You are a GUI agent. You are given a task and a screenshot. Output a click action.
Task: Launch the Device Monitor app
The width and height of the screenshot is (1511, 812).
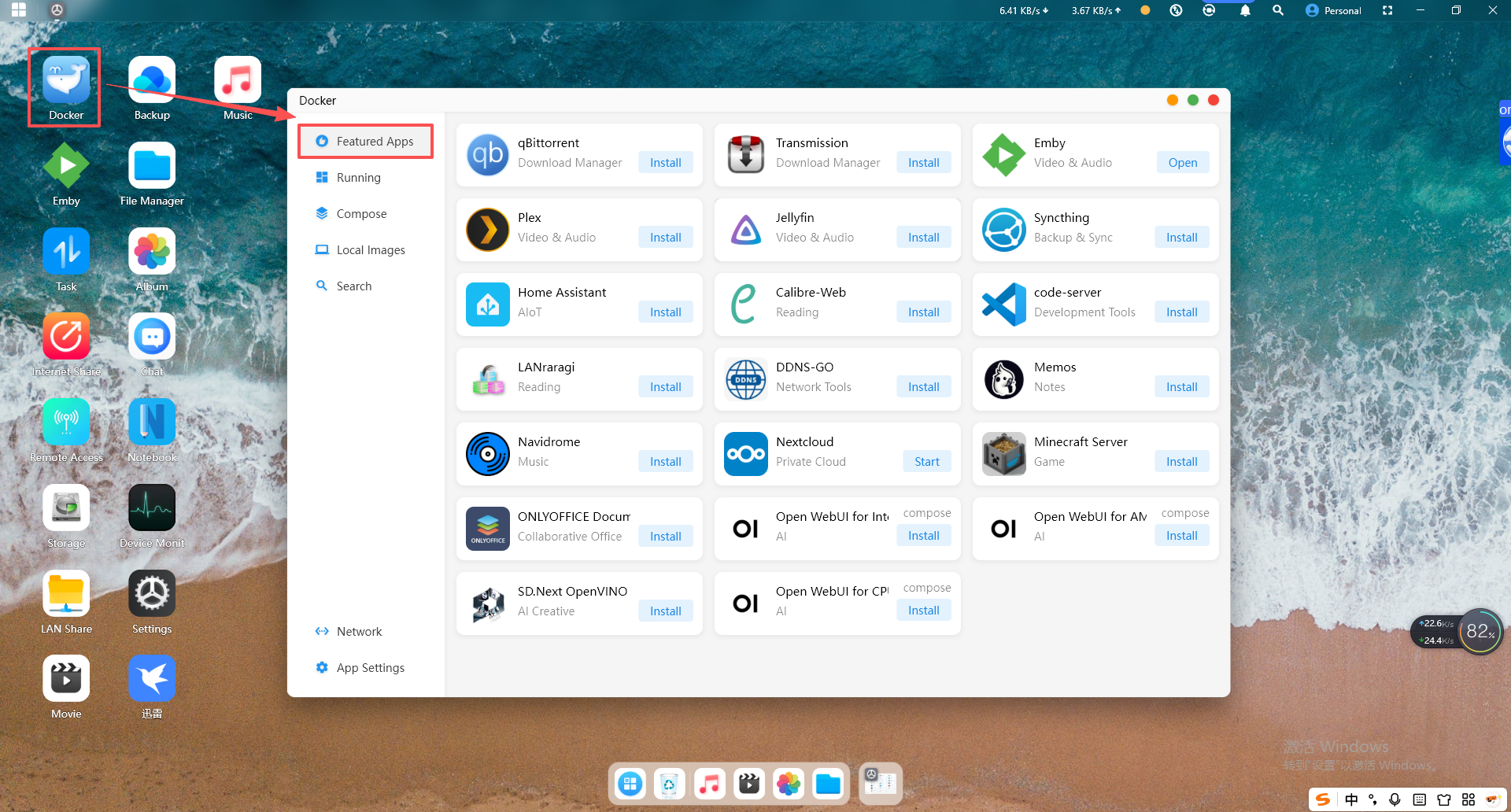click(152, 507)
